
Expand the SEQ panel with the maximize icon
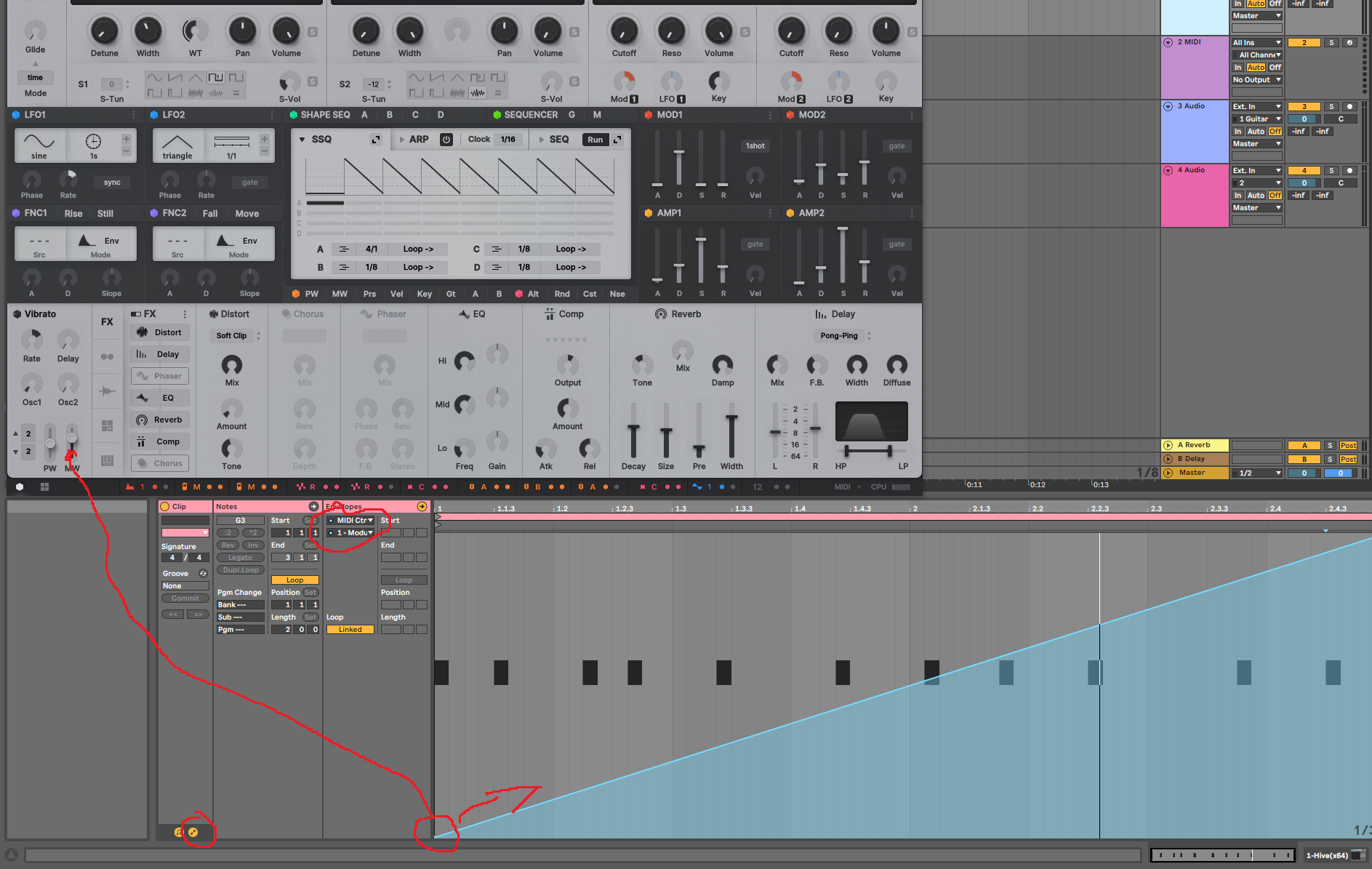[x=617, y=140]
